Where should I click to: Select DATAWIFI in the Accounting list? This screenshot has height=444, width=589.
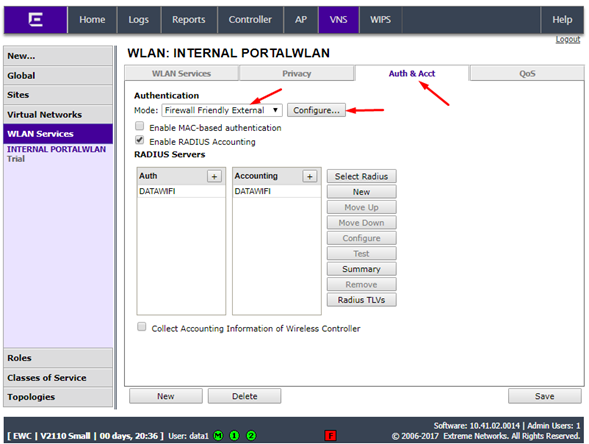click(276, 191)
